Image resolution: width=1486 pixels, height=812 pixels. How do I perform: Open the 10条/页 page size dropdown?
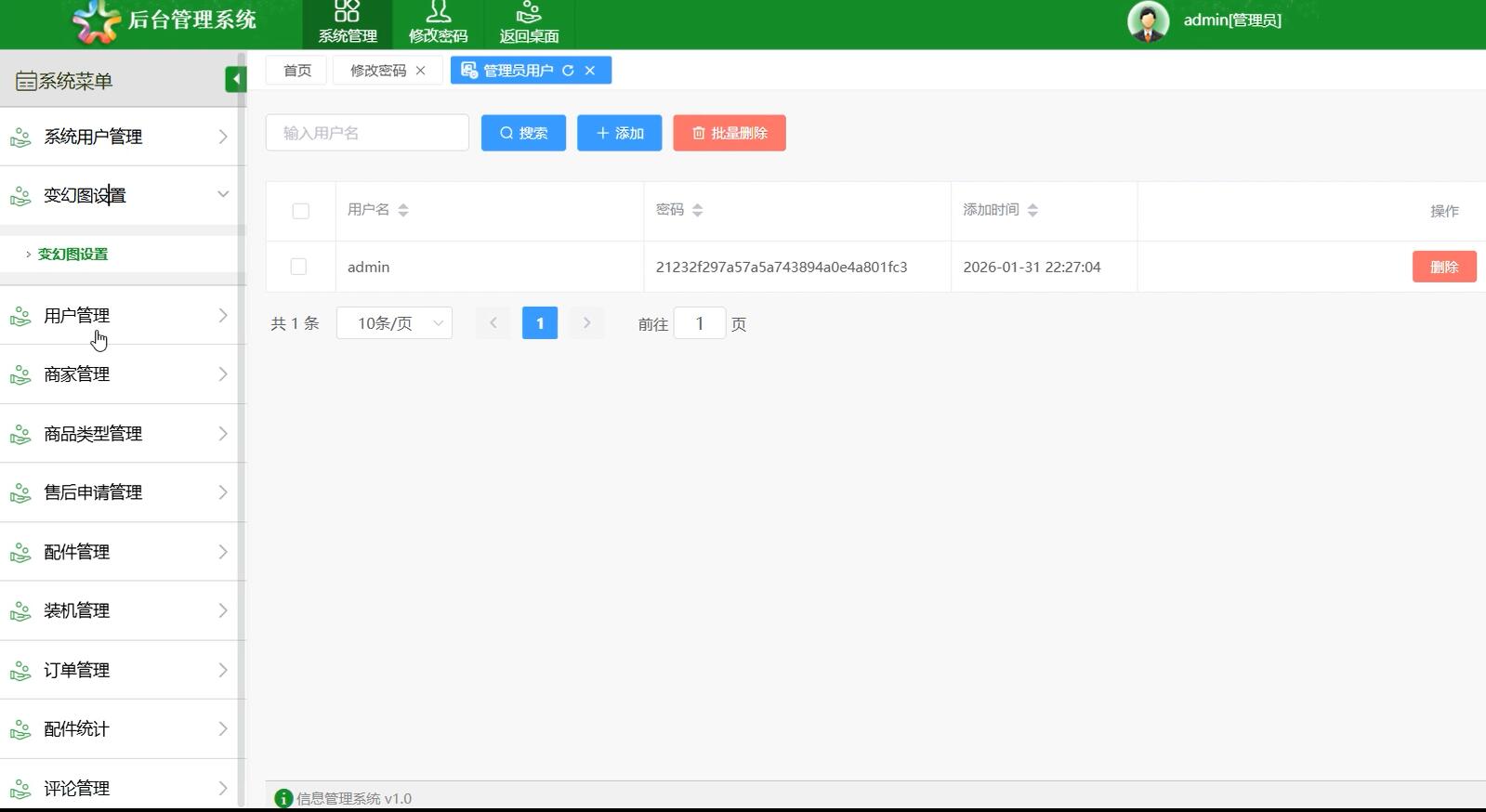click(394, 323)
